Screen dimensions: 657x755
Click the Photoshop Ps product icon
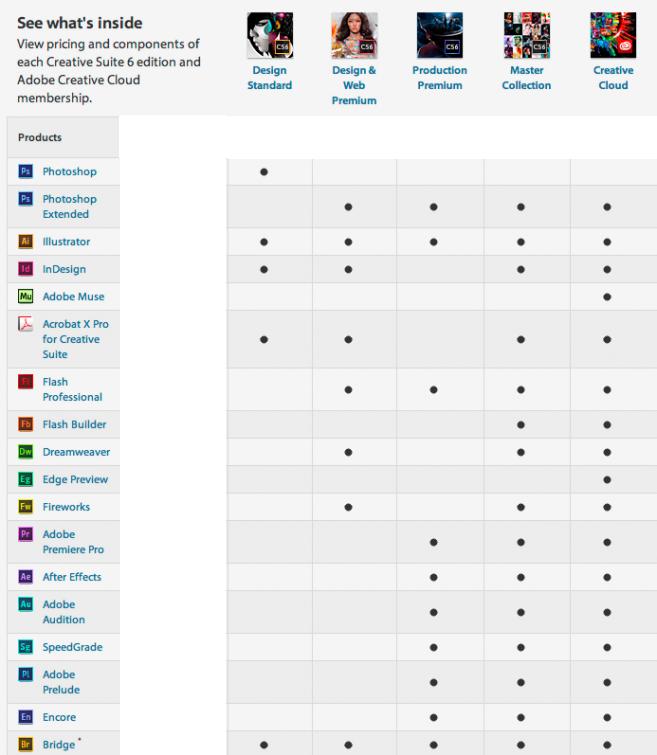pyautogui.click(x=26, y=172)
